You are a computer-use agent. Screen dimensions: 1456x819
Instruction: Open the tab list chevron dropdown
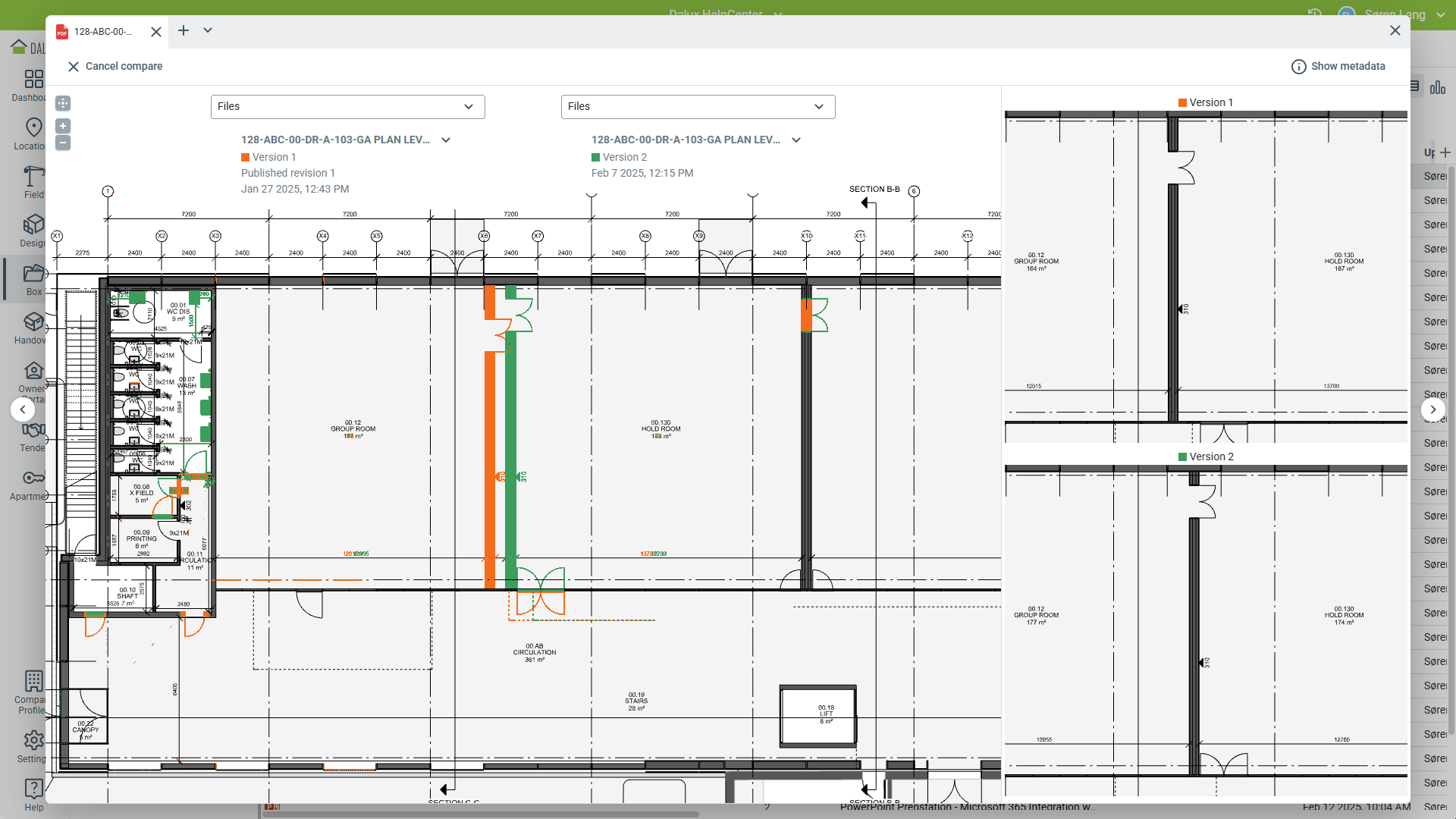(x=208, y=31)
